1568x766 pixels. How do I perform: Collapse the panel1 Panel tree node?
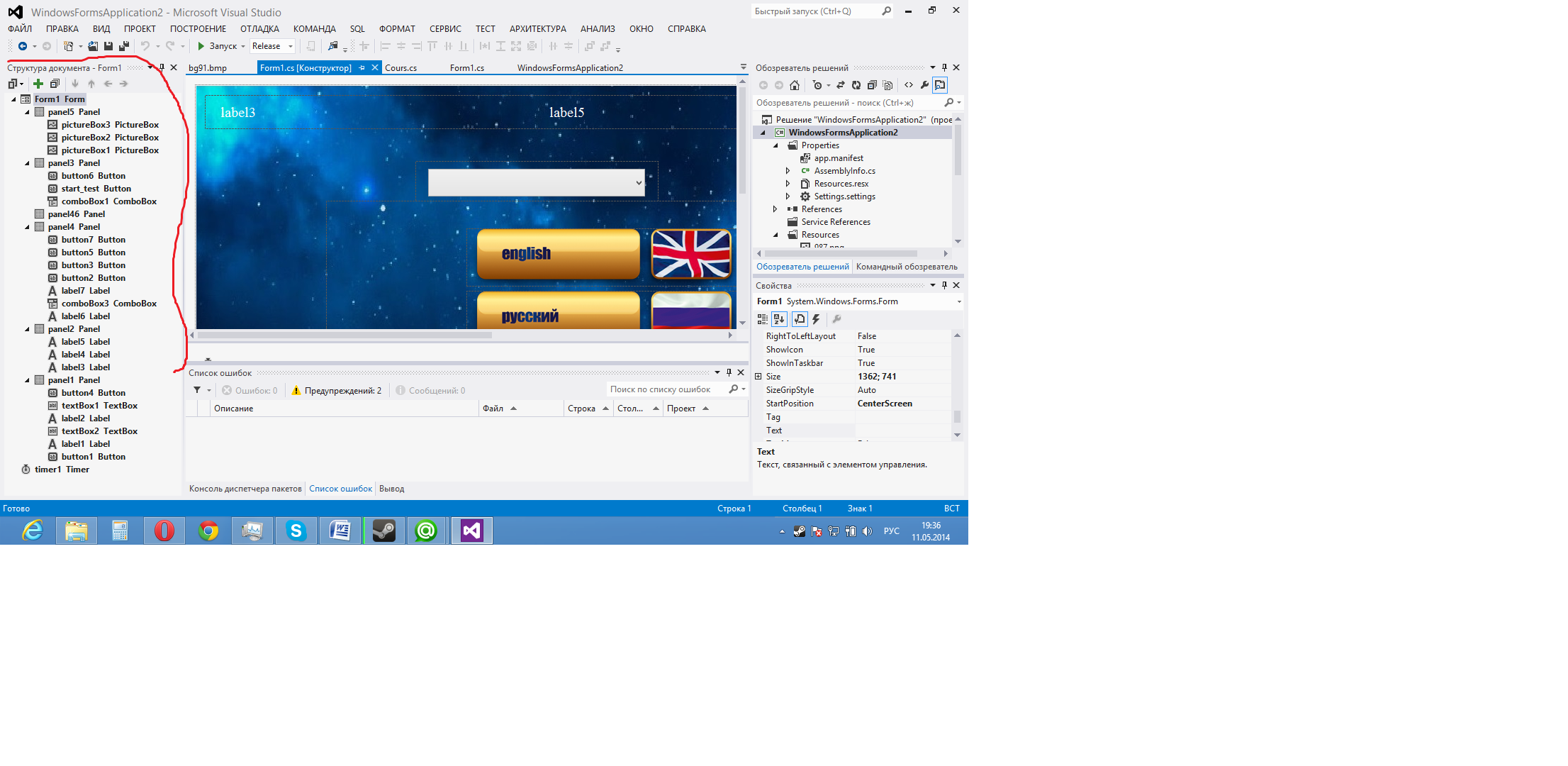(x=27, y=380)
